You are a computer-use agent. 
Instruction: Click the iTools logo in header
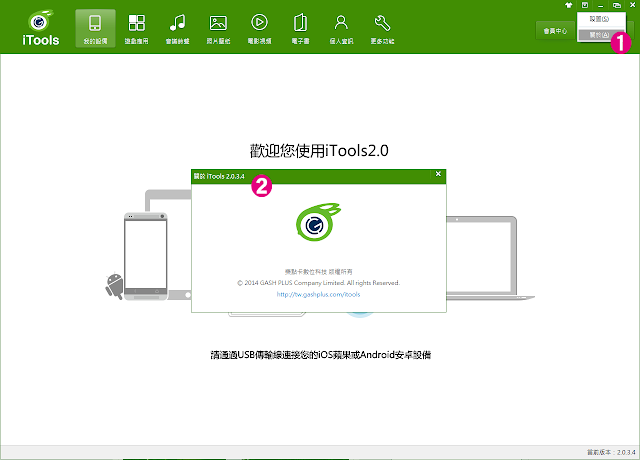pyautogui.click(x=40, y=28)
